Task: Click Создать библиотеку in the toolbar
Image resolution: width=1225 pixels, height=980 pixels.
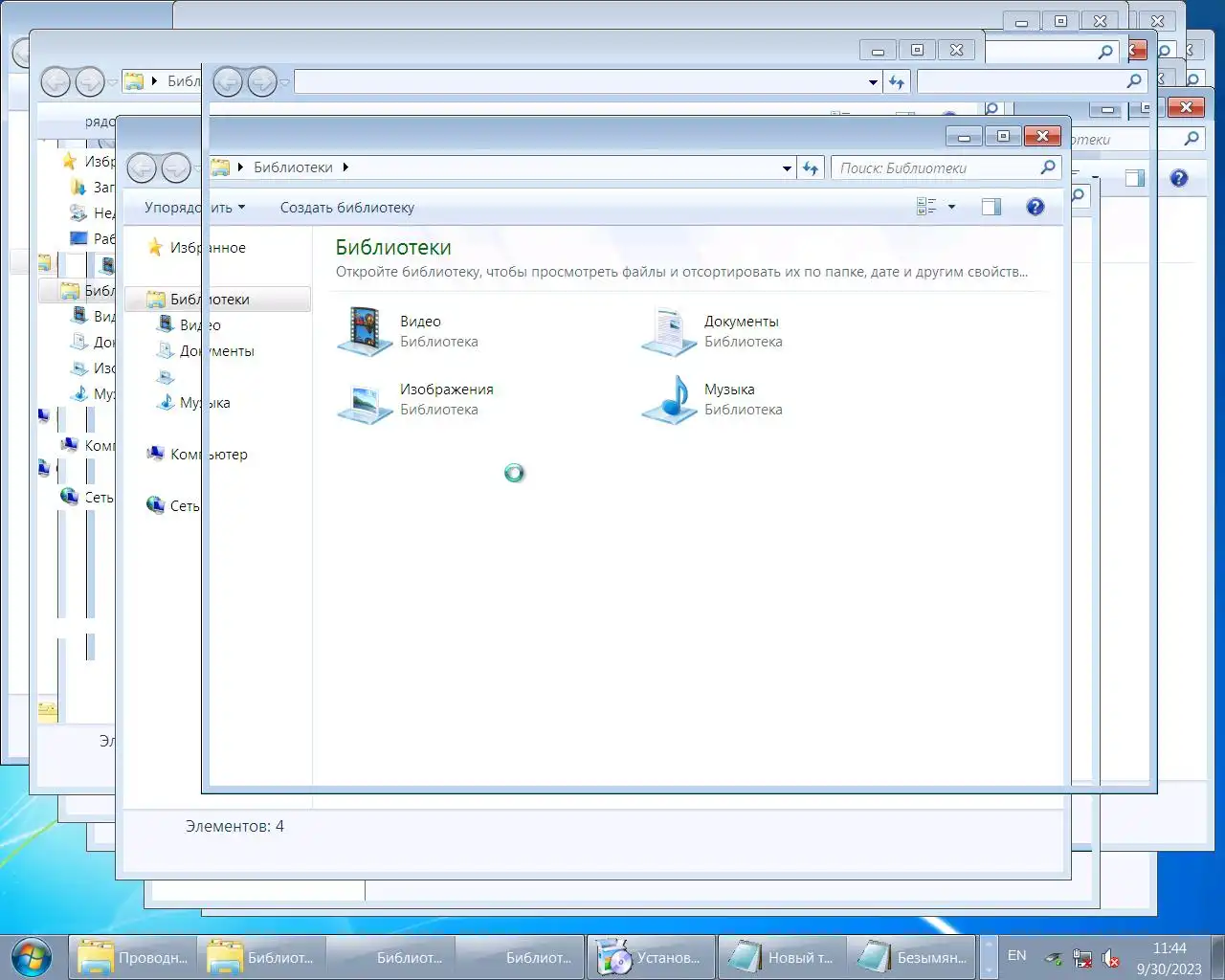Action: click(x=347, y=208)
